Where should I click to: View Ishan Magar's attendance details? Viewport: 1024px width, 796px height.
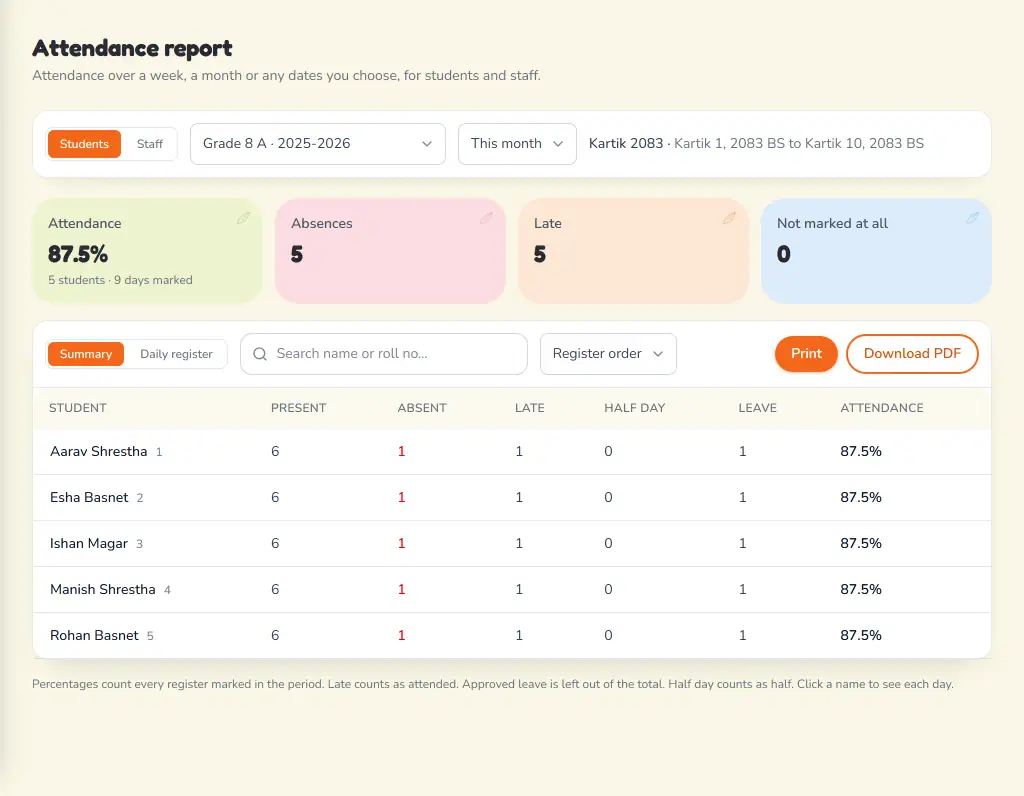(89, 543)
